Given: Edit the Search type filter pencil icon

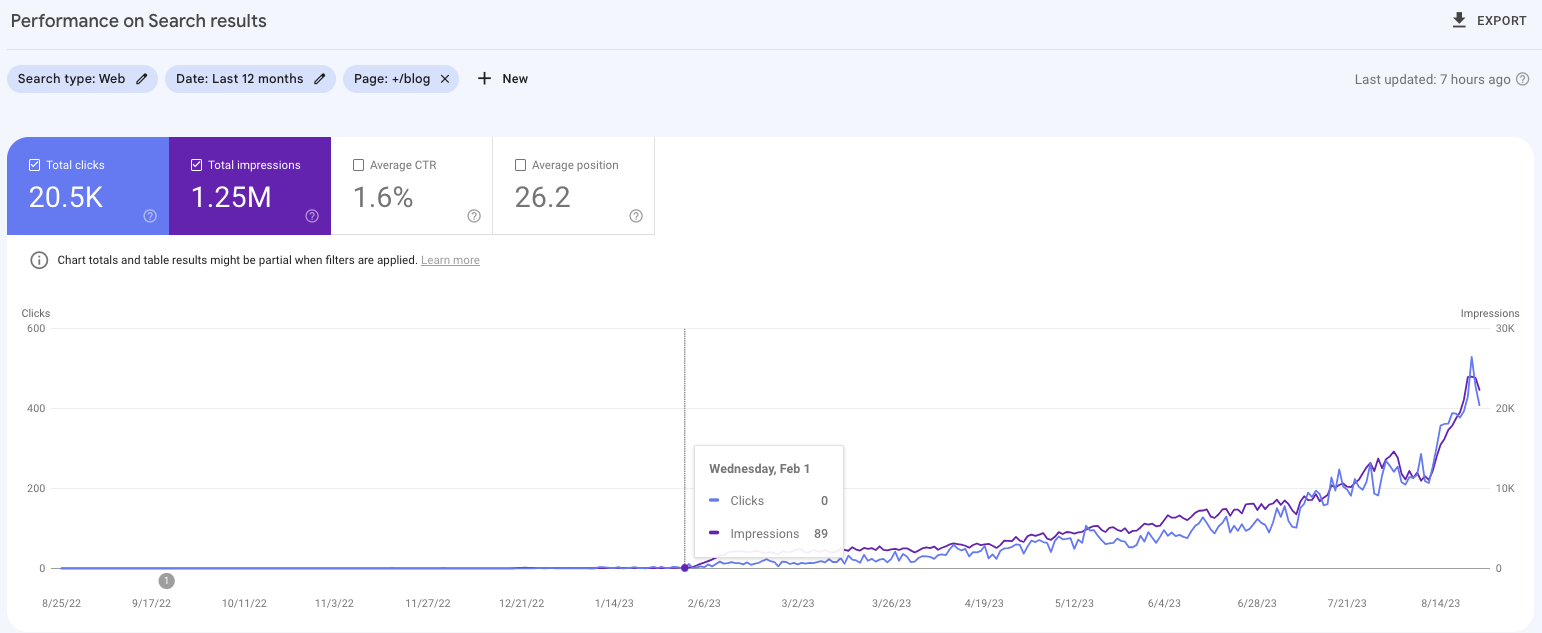Looking at the screenshot, I should click(142, 79).
